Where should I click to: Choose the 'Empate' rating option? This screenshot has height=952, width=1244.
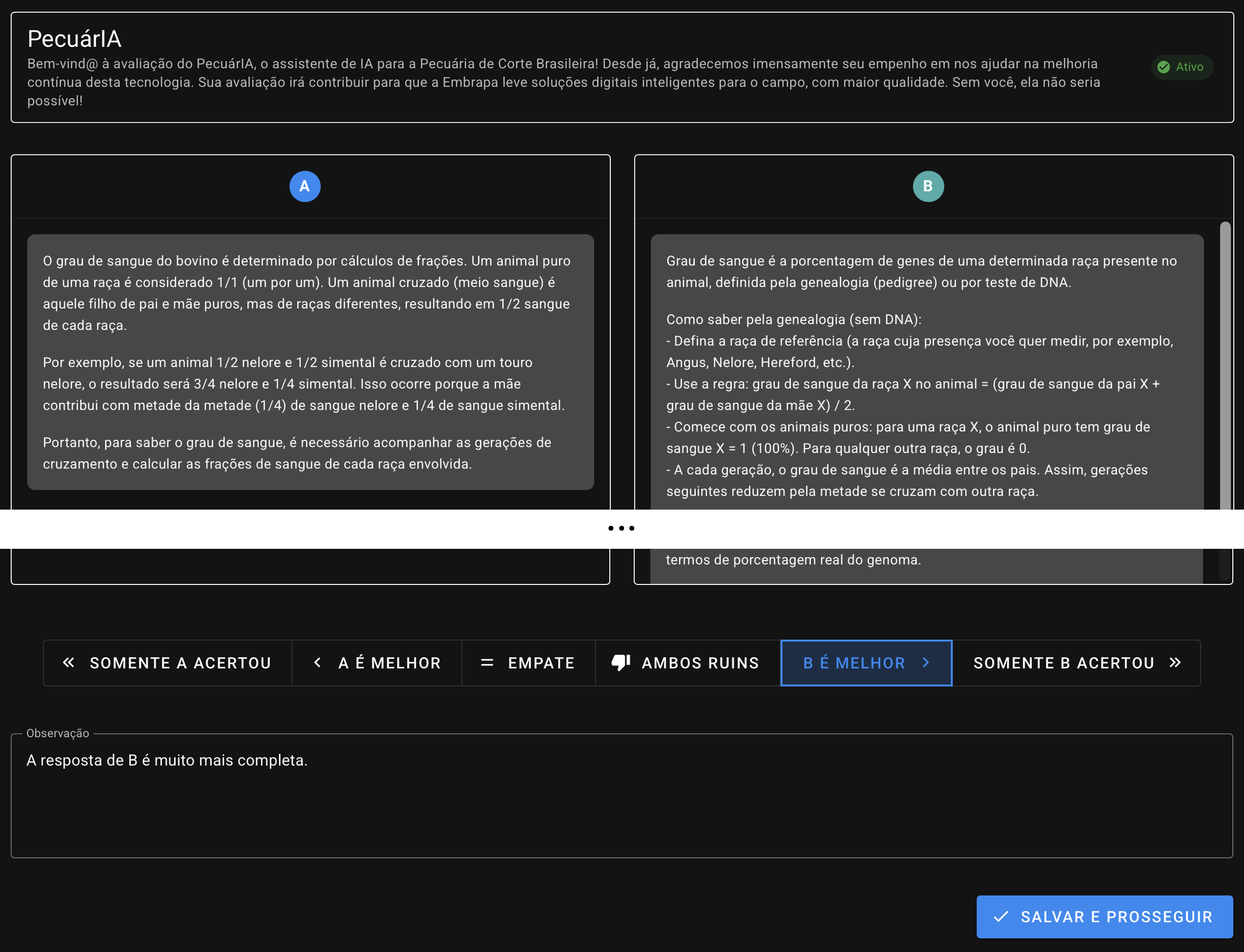528,663
